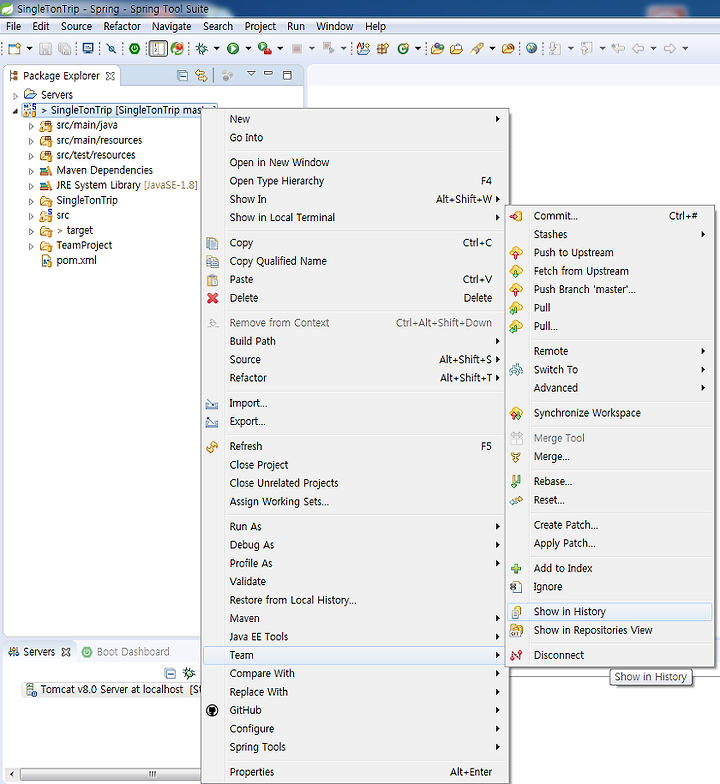Open the Team submenu item
Image resolution: width=720 pixels, height=784 pixels.
(353, 655)
